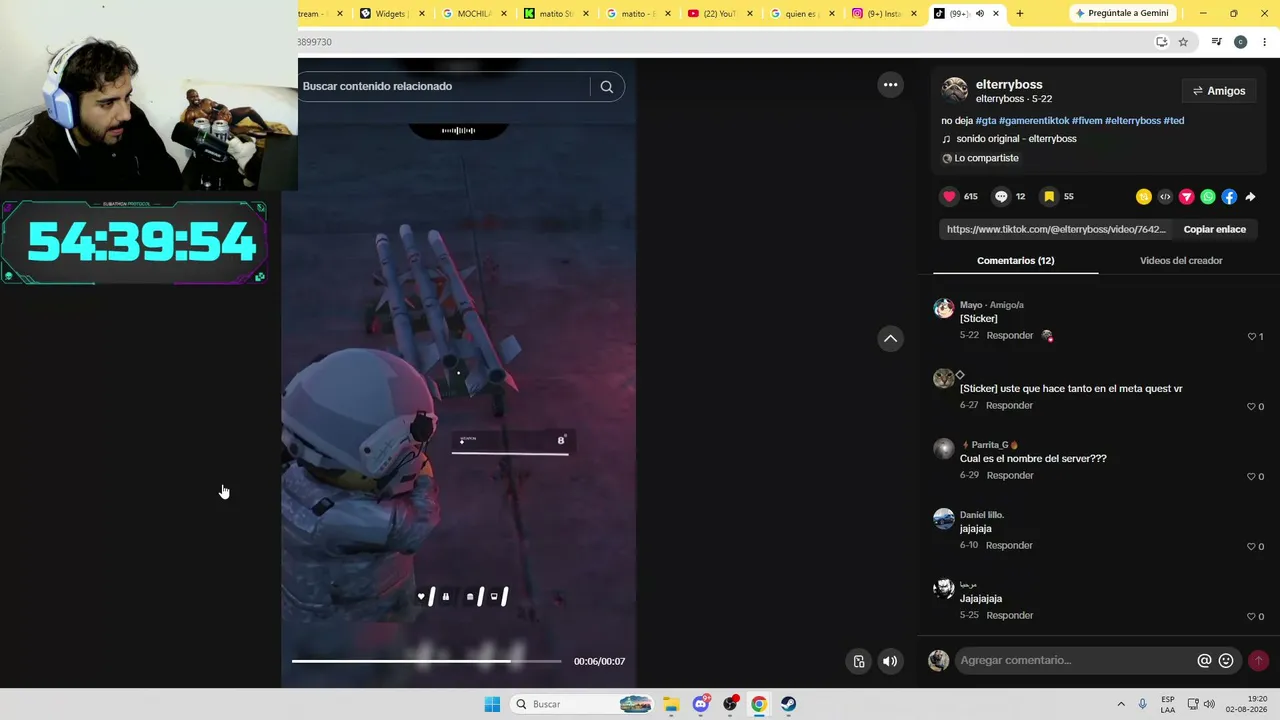This screenshot has height=720, width=1280.
Task: Share the video on Facebook
Action: click(1229, 197)
